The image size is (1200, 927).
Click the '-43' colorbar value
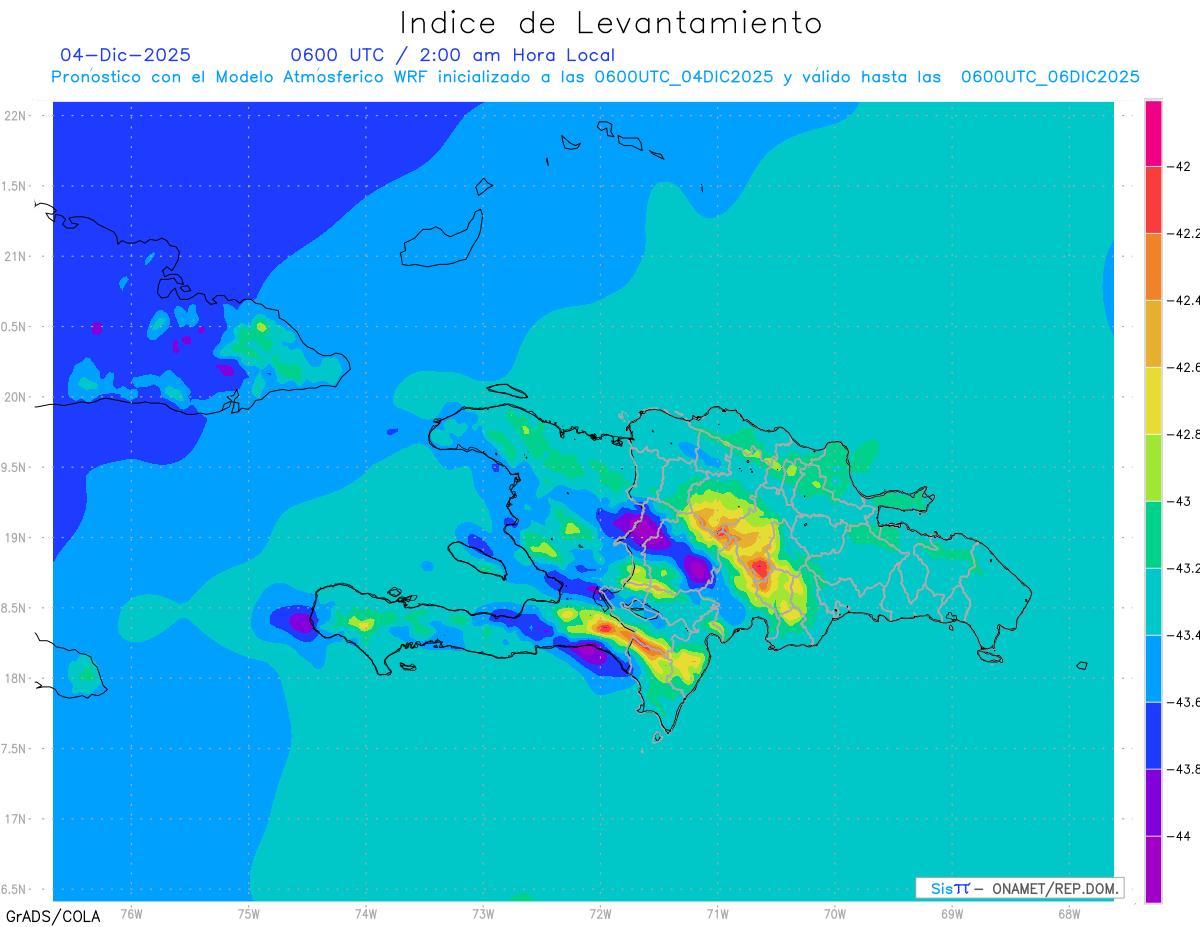click(1179, 501)
